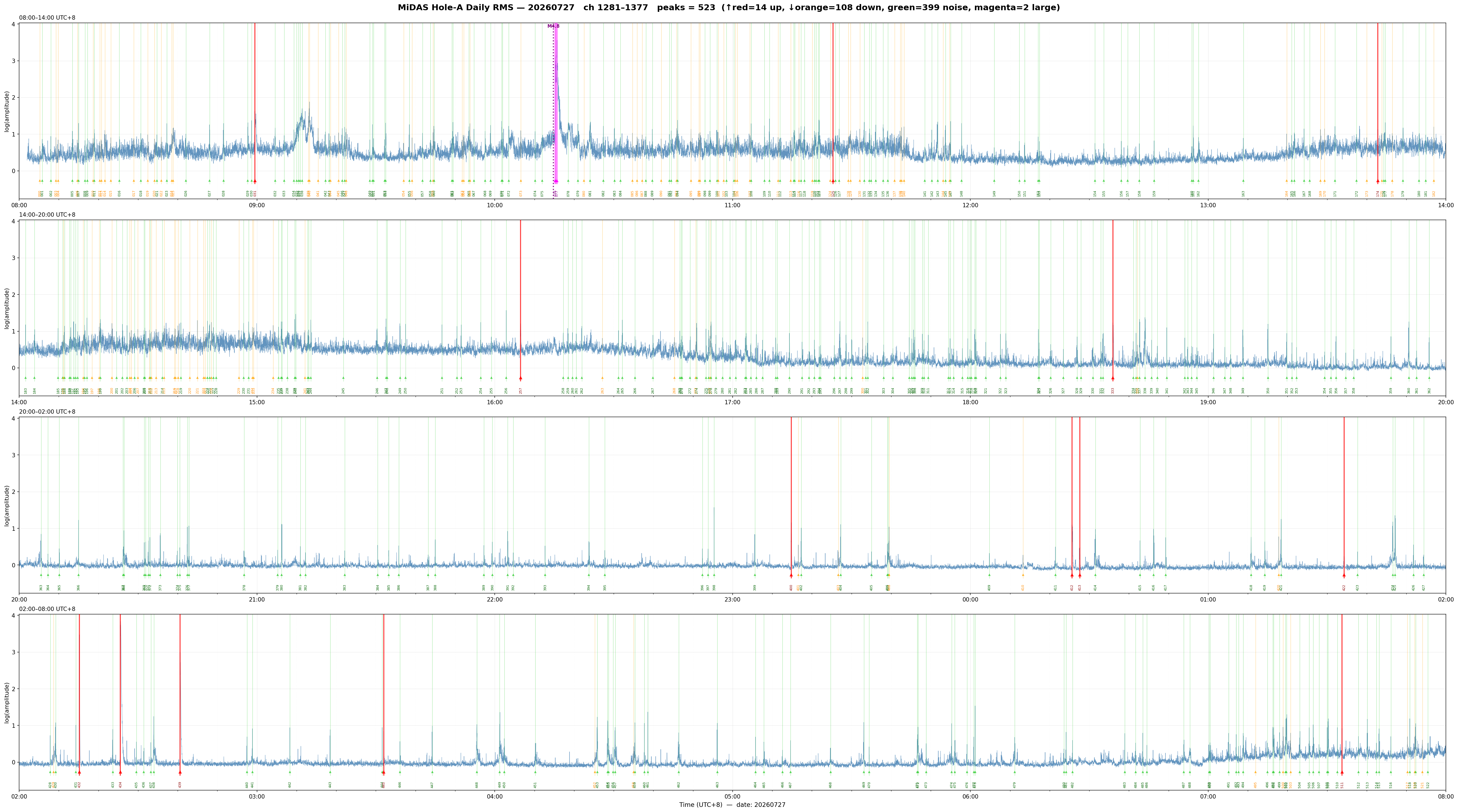The width and height of the screenshot is (1458, 812).
Task: Click the green peak number label 399
Action: pos(754,588)
